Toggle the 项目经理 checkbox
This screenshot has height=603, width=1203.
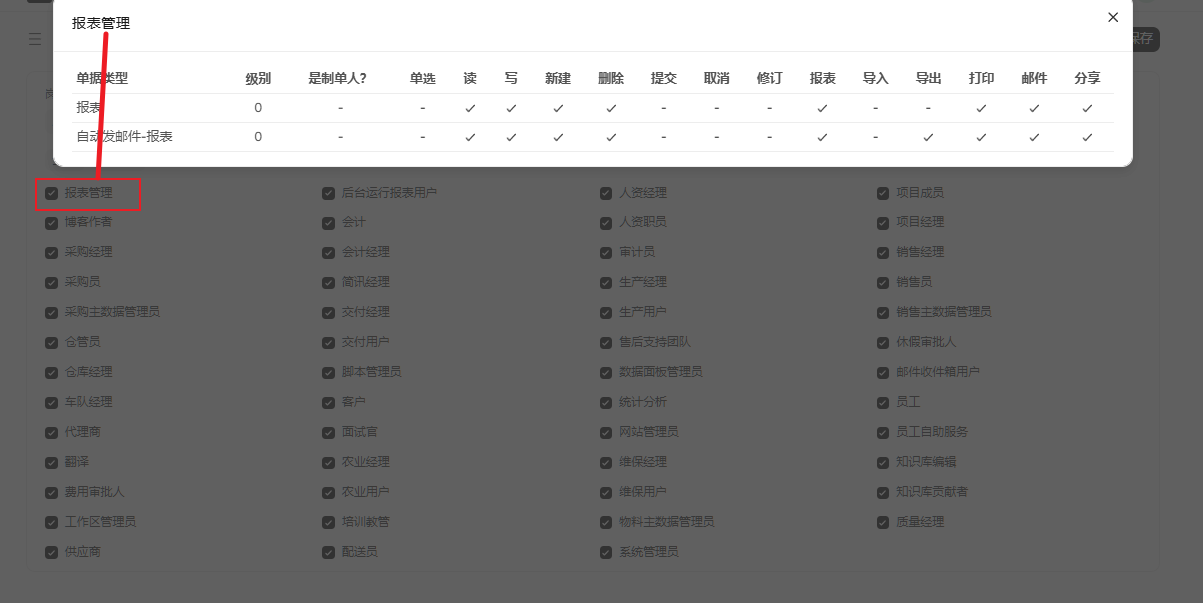click(x=883, y=222)
